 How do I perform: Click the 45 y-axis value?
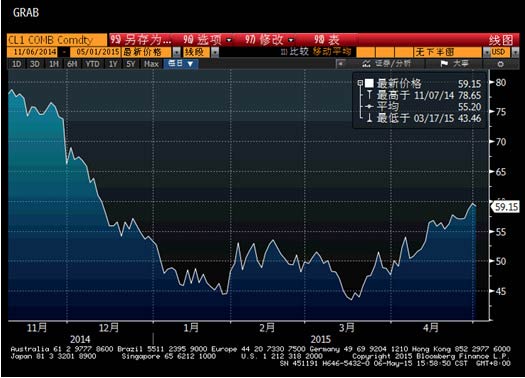501,291
